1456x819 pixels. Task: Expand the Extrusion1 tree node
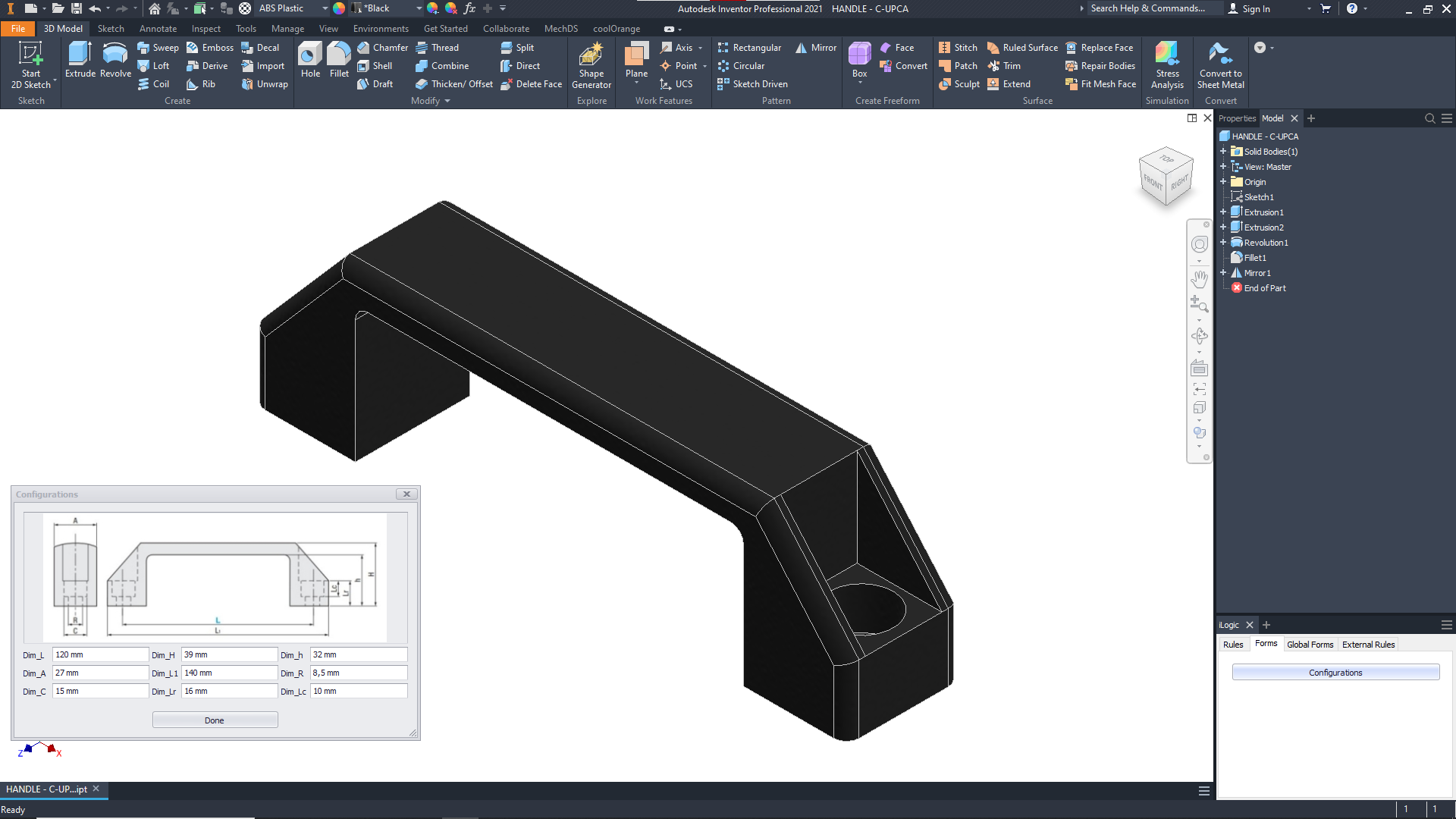tap(1223, 212)
